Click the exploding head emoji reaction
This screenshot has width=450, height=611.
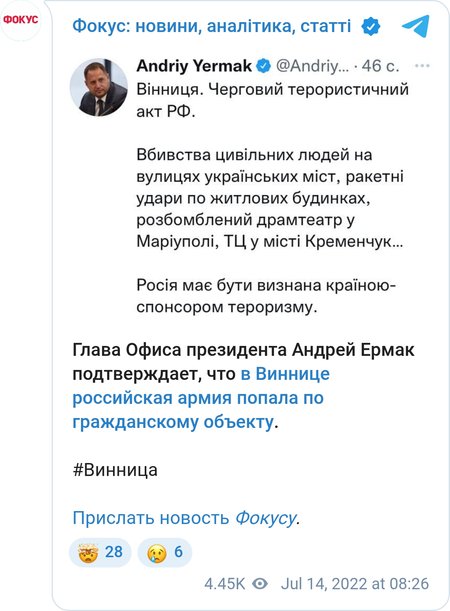tap(88, 552)
